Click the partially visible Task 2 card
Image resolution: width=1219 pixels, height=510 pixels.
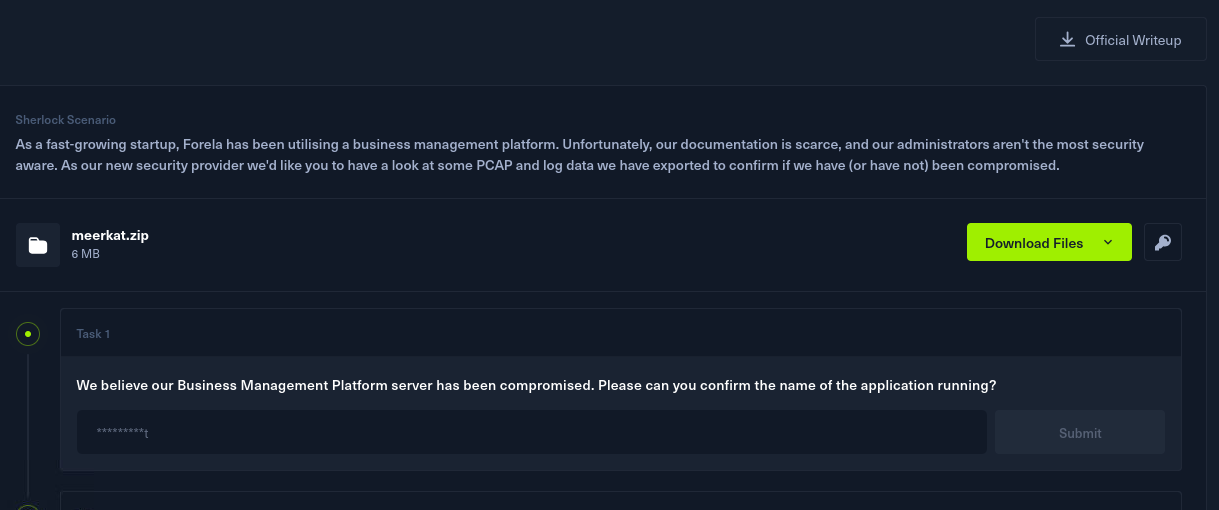[620, 501]
